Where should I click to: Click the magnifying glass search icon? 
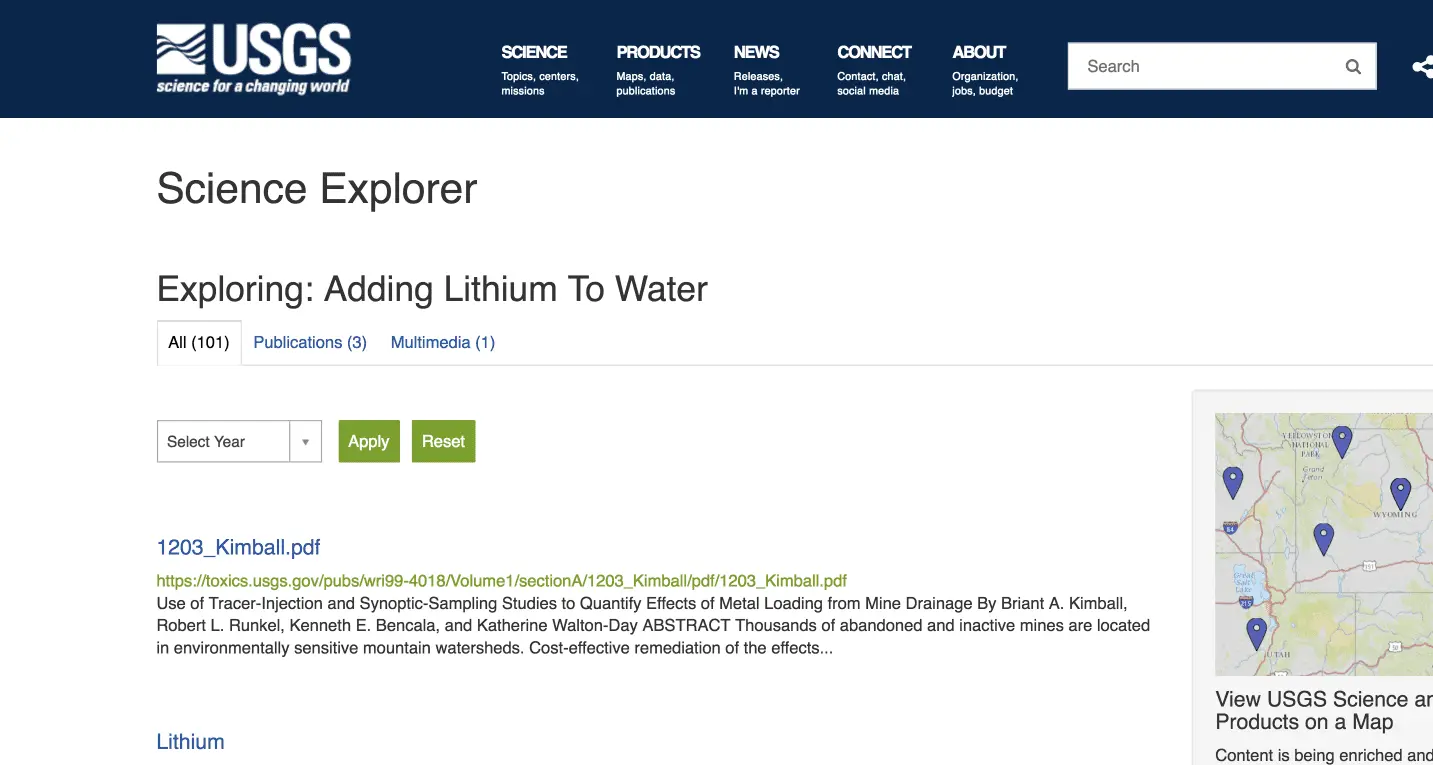coord(1353,67)
